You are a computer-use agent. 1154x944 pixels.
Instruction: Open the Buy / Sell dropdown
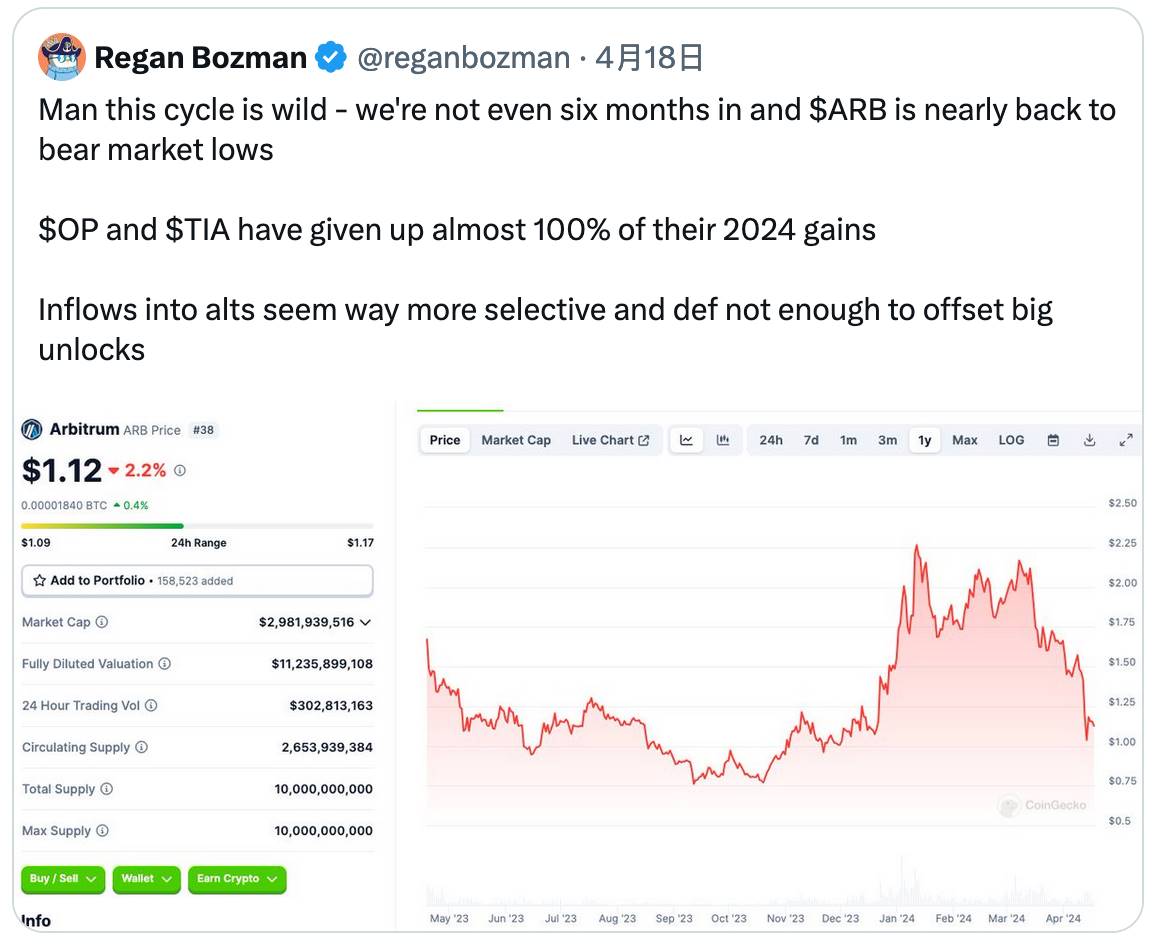coord(62,880)
